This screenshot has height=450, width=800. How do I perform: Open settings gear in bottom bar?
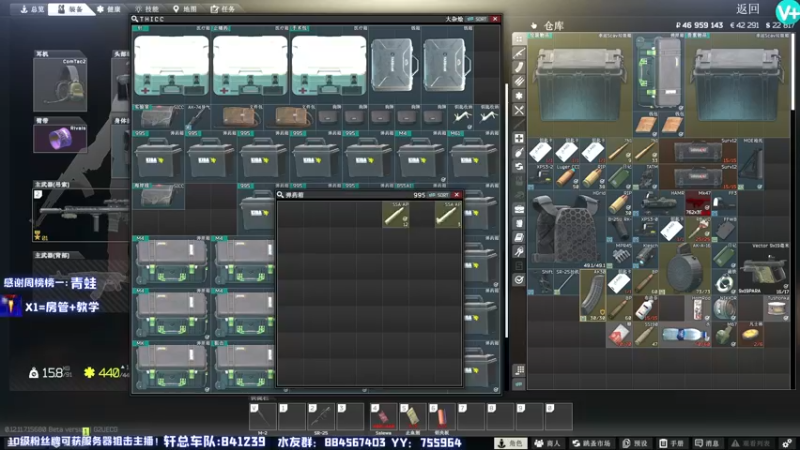click(788, 443)
